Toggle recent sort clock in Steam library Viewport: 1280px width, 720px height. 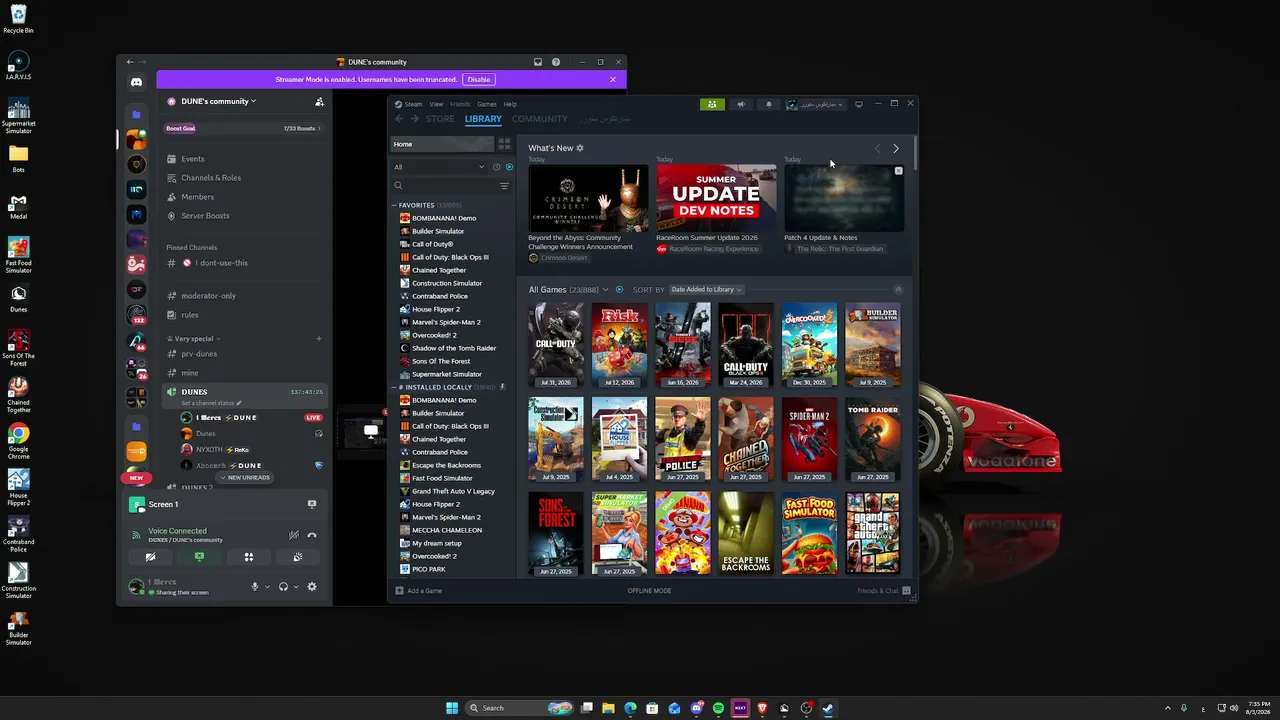[x=496, y=167]
